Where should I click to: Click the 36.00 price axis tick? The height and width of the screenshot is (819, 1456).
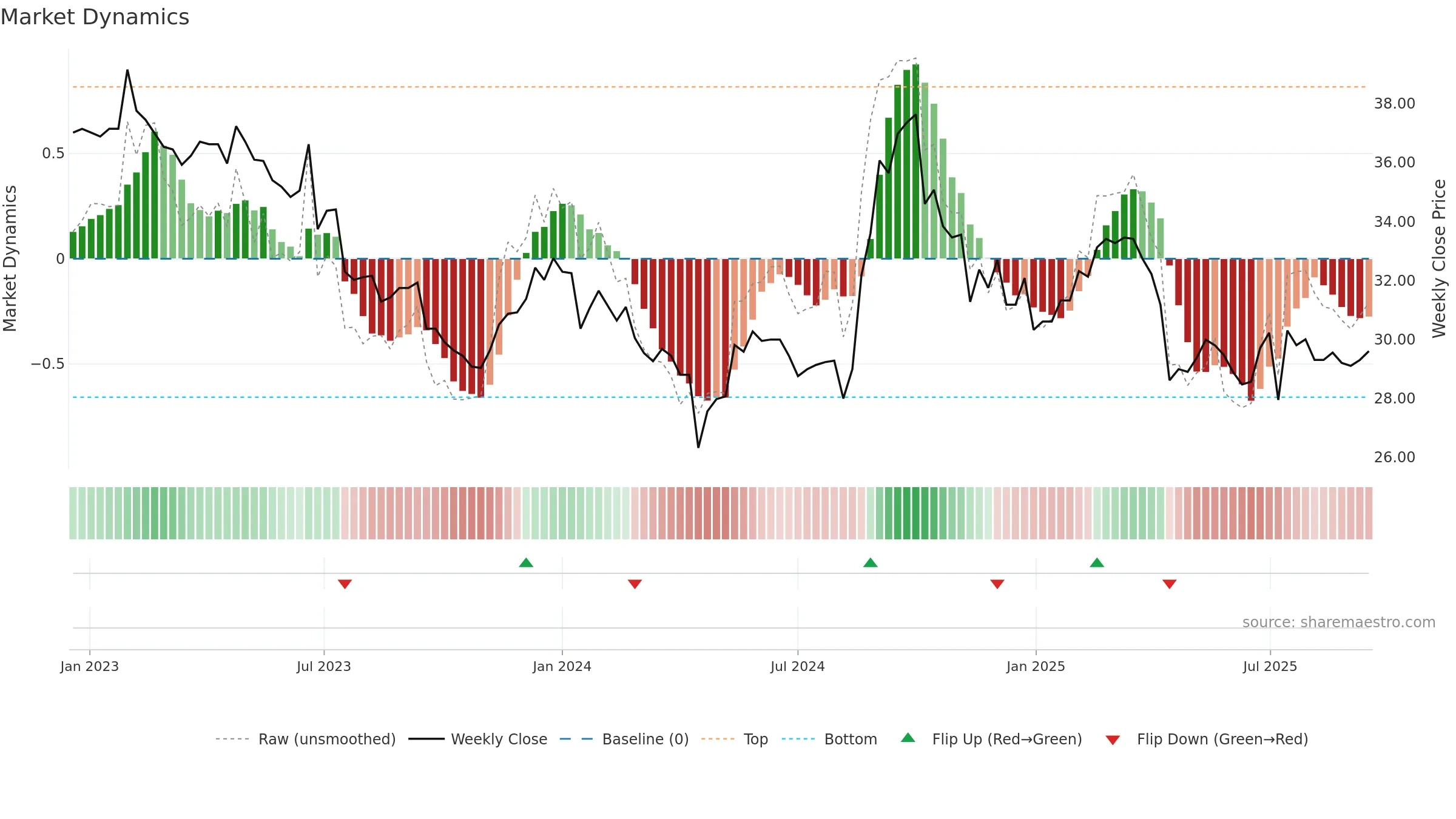(1395, 163)
